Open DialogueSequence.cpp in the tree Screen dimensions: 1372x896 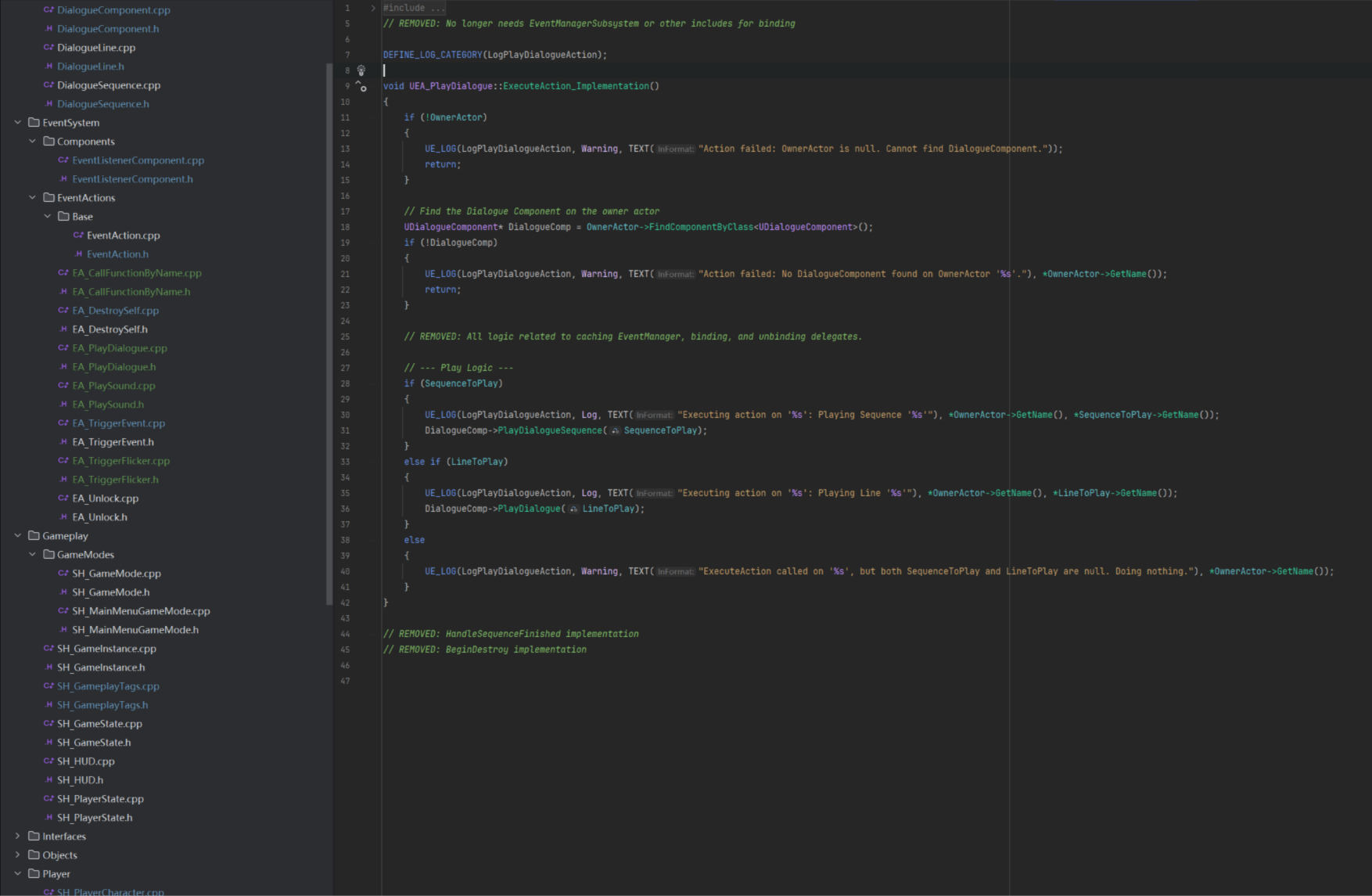coord(108,85)
